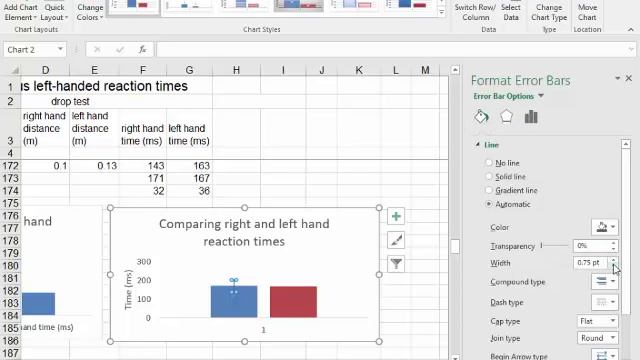Image resolution: width=640 pixels, height=360 pixels.
Task: Click the Chart Elements plus button
Action: tap(396, 216)
